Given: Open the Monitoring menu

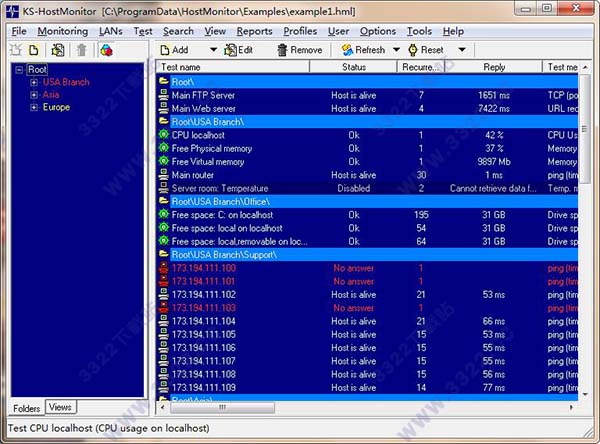Looking at the screenshot, I should 63,31.
